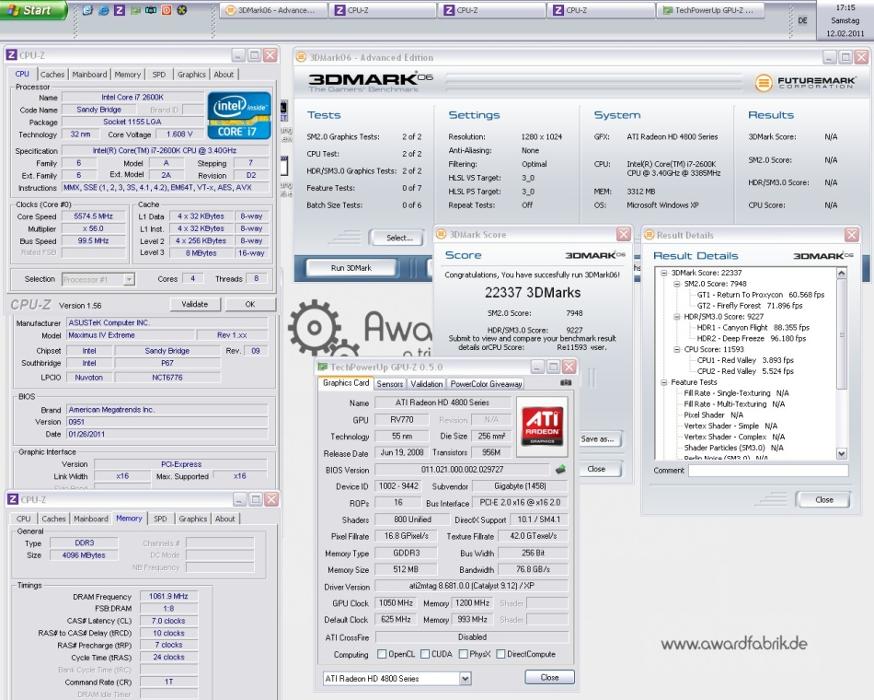
Task: Switch to 3DMark06 Advanced taskbar button
Action: pos(273,10)
